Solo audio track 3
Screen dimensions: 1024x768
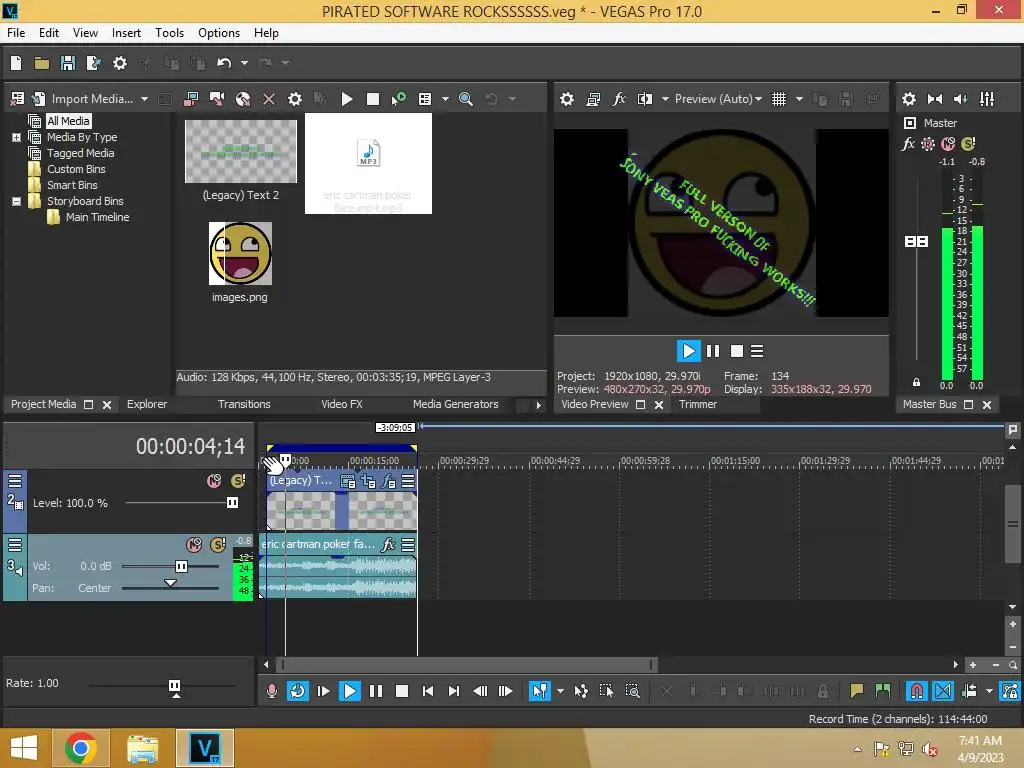(218, 544)
